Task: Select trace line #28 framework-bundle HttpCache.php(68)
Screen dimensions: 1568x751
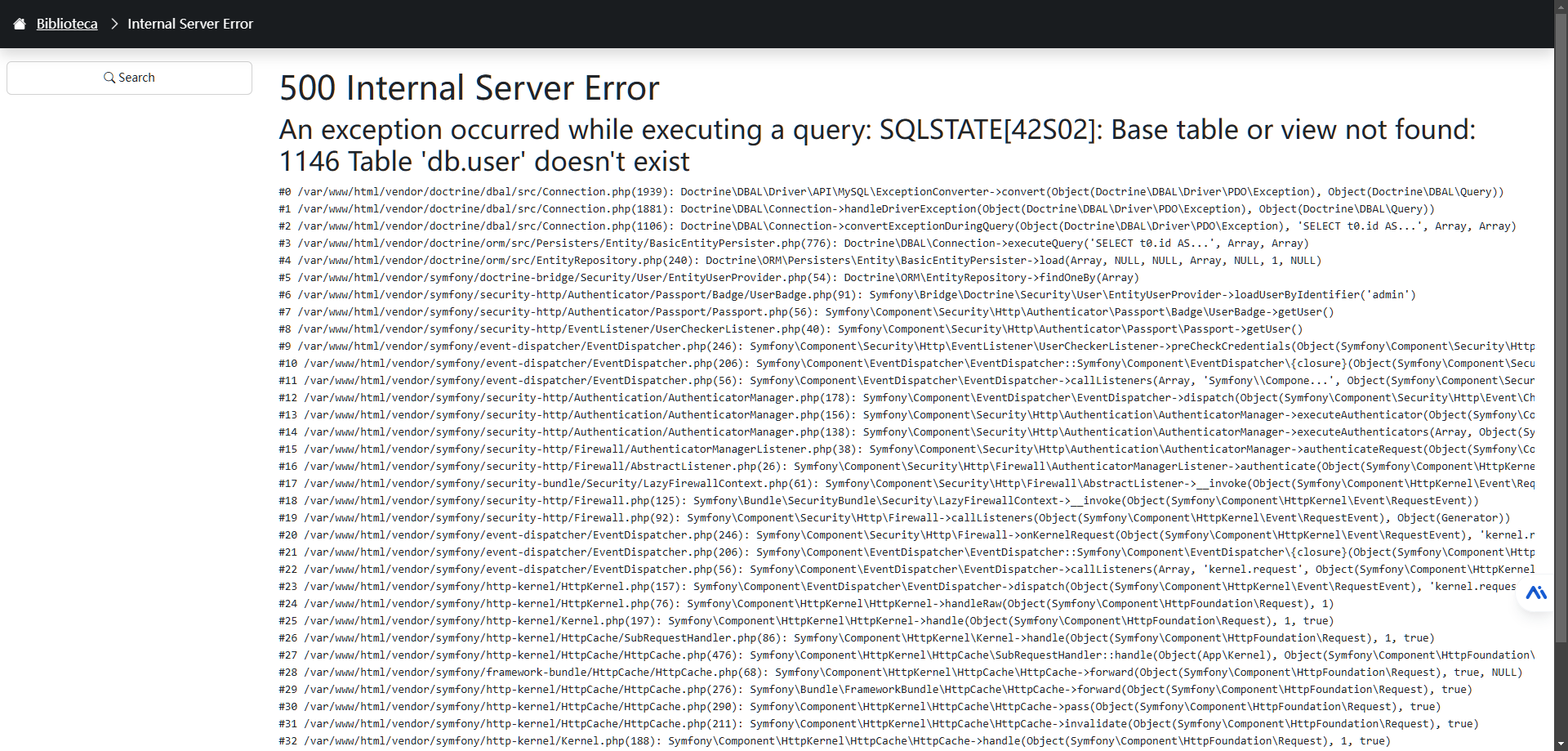Action: [x=902, y=673]
